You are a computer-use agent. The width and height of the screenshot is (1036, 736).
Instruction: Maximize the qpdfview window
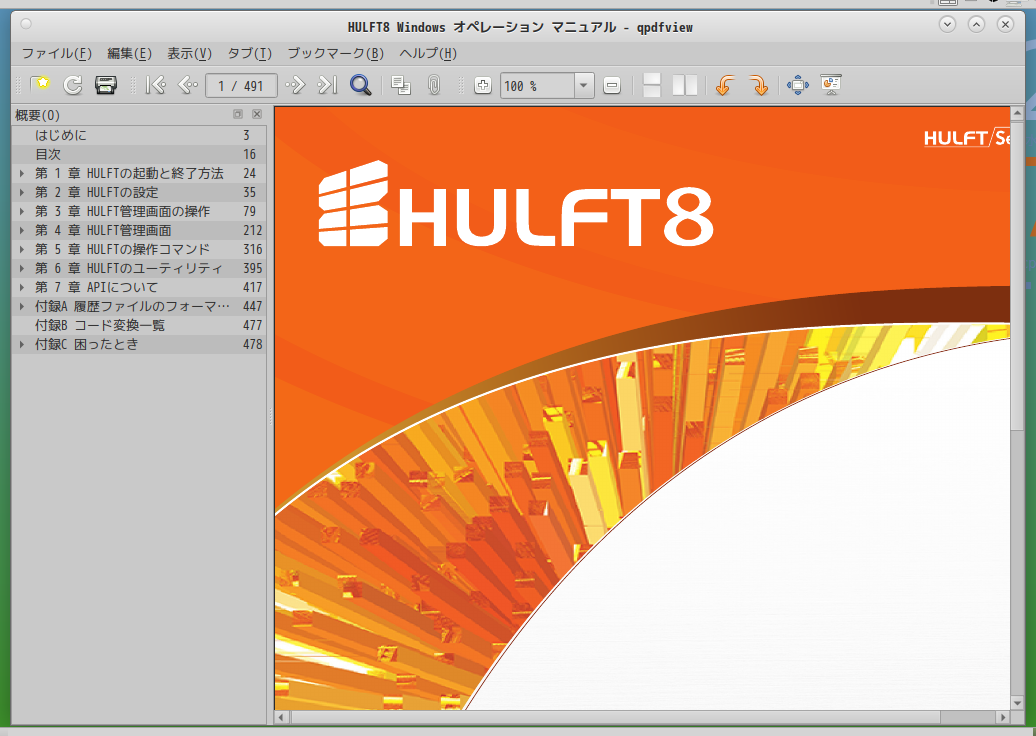coord(977,24)
